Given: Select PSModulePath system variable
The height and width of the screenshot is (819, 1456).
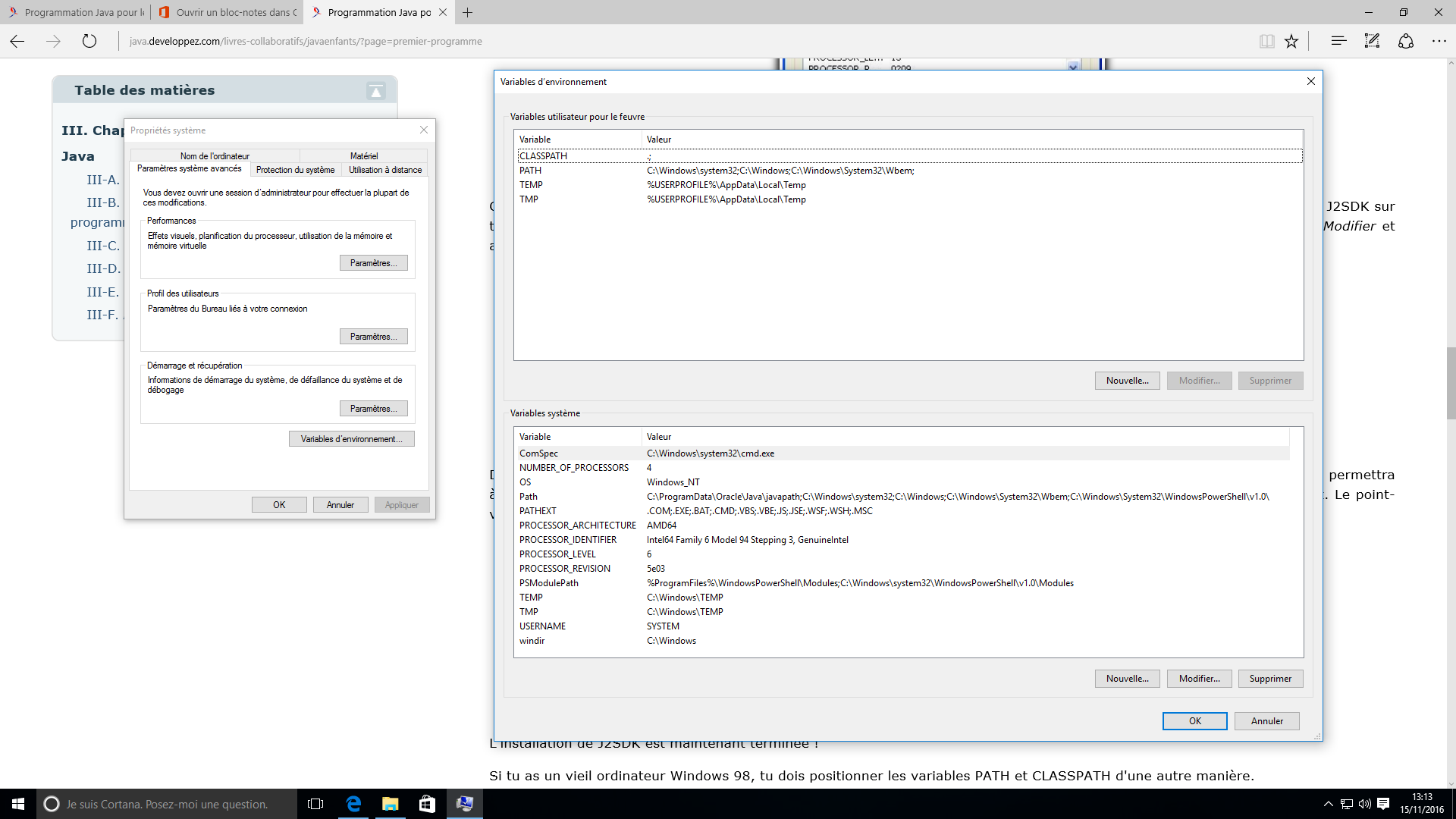Looking at the screenshot, I should click(902, 583).
